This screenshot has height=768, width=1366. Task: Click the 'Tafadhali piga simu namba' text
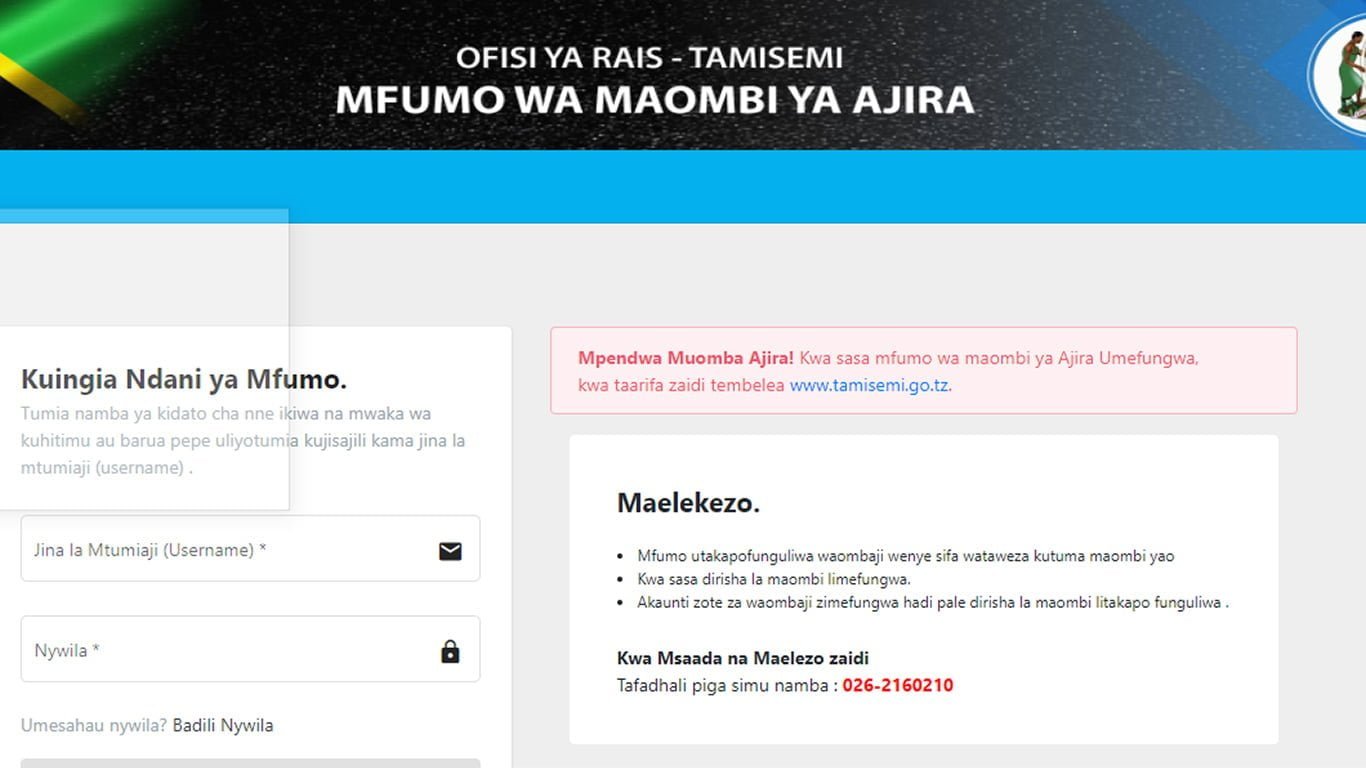pyautogui.click(x=727, y=686)
